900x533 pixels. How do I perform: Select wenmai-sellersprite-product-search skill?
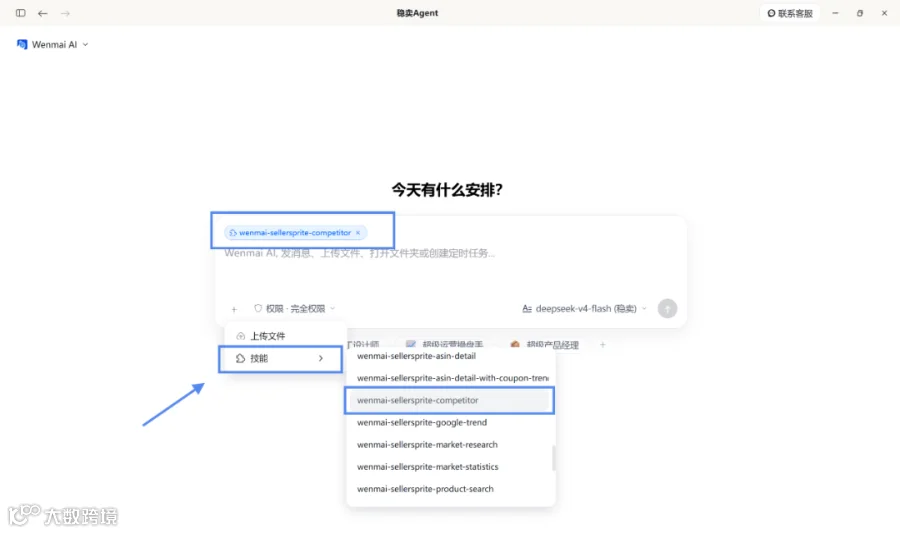click(x=449, y=489)
